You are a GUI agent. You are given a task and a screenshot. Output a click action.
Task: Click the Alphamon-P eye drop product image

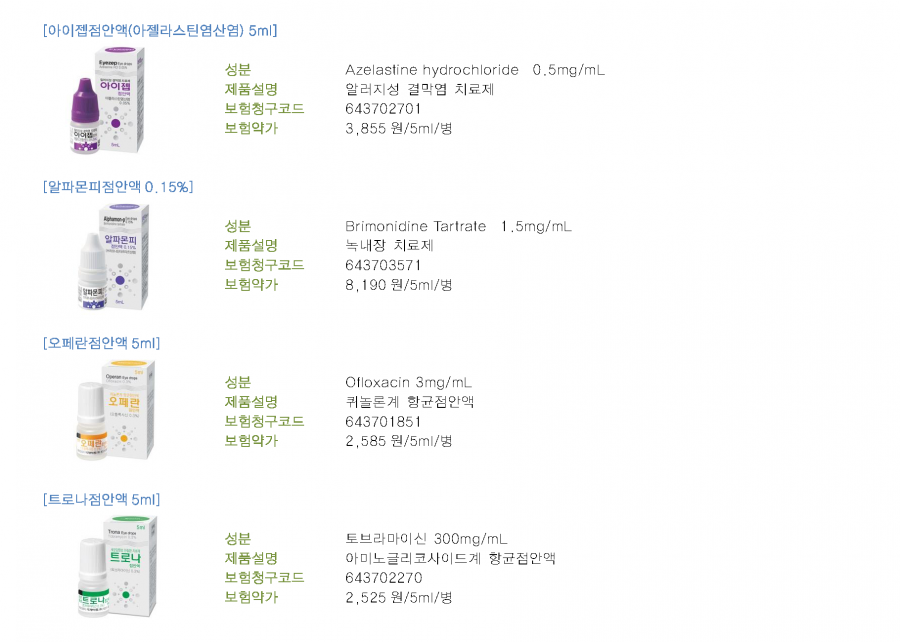point(112,257)
